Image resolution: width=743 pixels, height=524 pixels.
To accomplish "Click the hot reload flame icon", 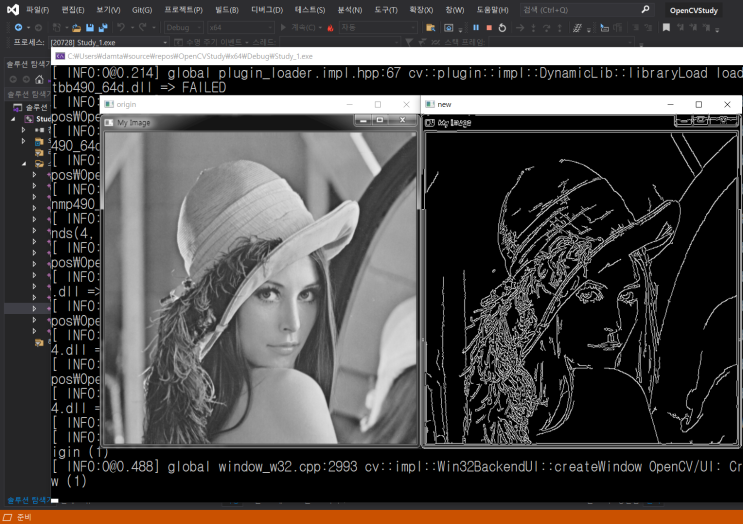I will point(330,28).
